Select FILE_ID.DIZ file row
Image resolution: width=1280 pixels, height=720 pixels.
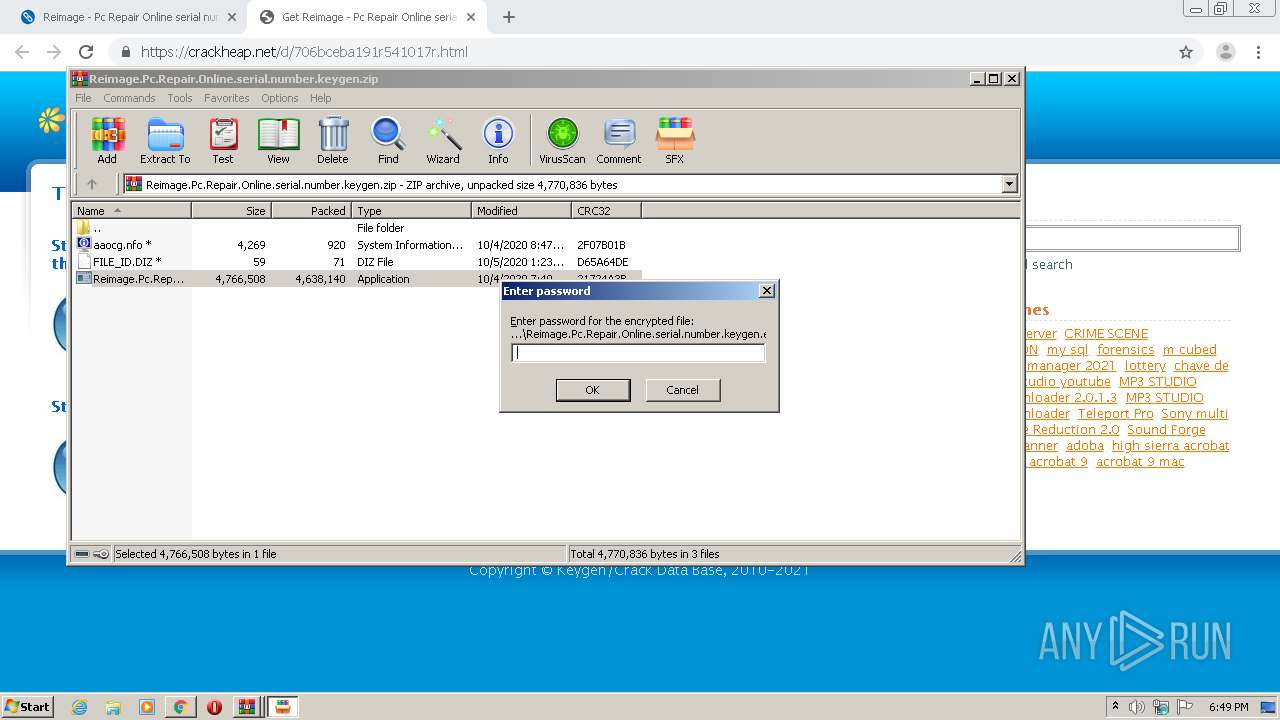click(356, 262)
